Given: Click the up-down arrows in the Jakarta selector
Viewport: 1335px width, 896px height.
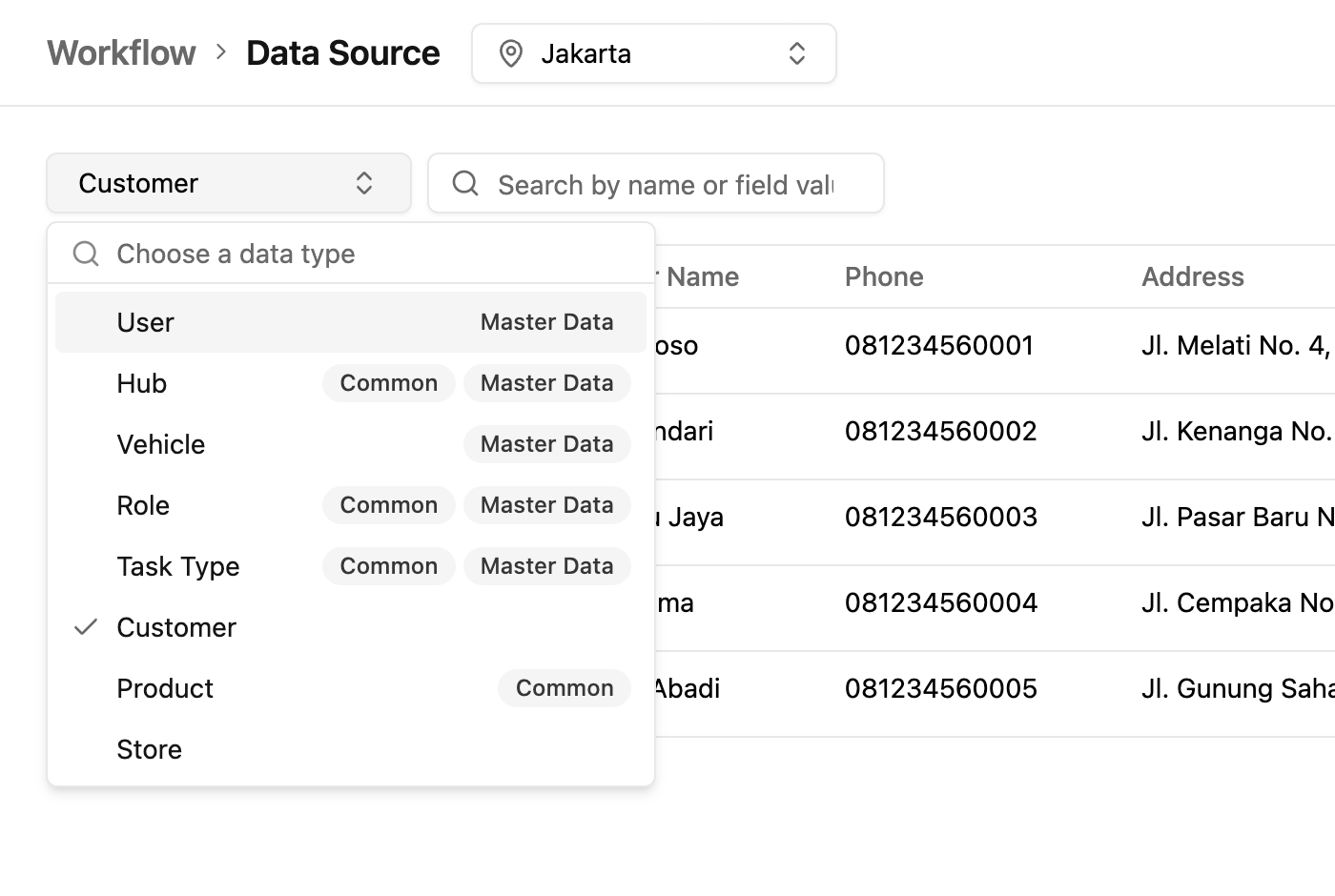Looking at the screenshot, I should pos(797,53).
